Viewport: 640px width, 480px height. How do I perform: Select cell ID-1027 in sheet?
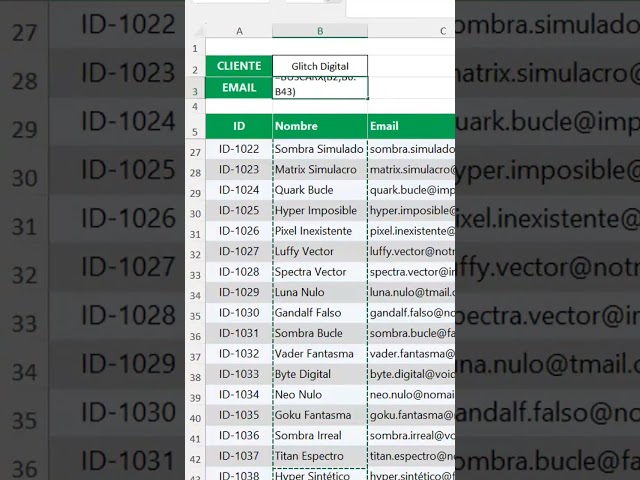tap(239, 251)
